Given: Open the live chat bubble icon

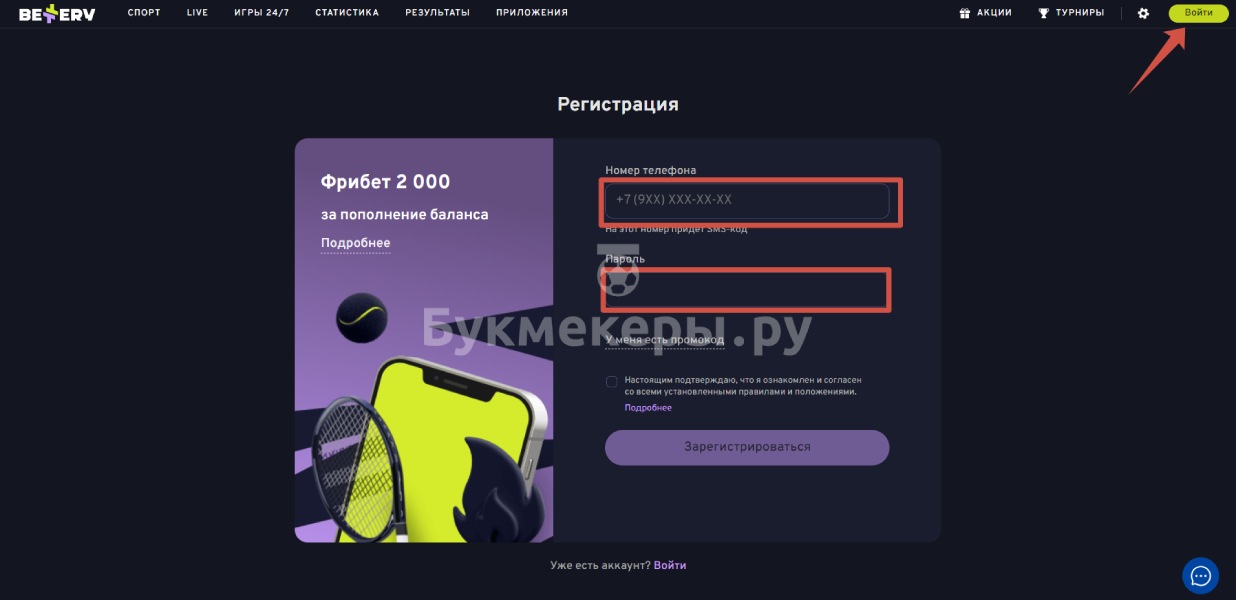Looking at the screenshot, I should tap(1200, 576).
